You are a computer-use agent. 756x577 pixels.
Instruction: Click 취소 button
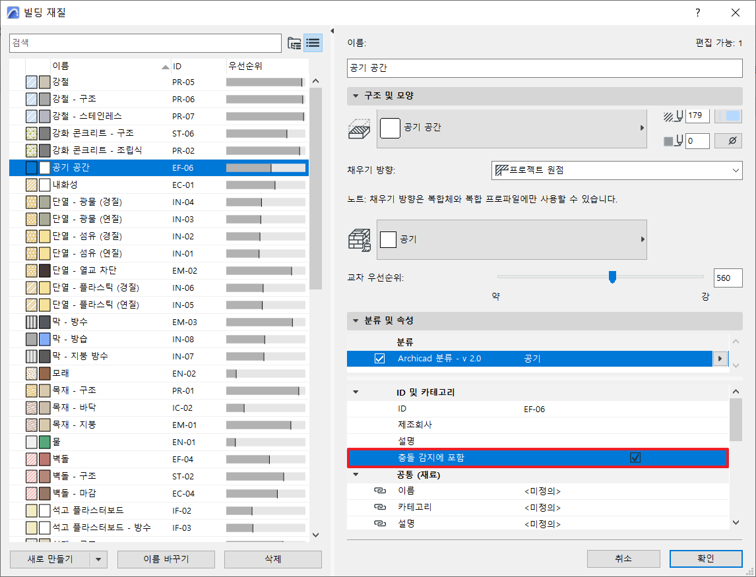tap(623, 559)
